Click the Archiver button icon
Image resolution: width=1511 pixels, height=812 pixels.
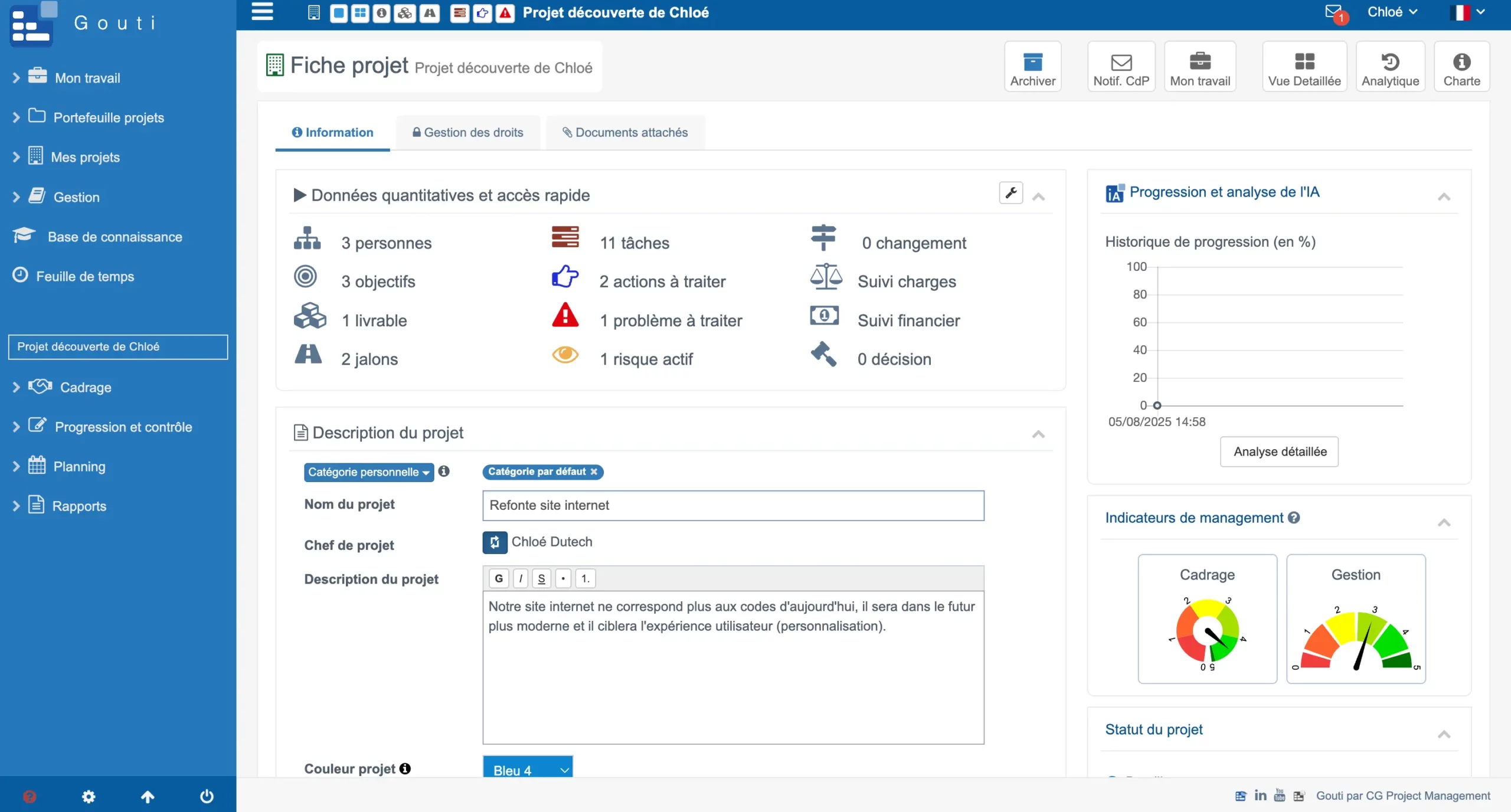1032,62
